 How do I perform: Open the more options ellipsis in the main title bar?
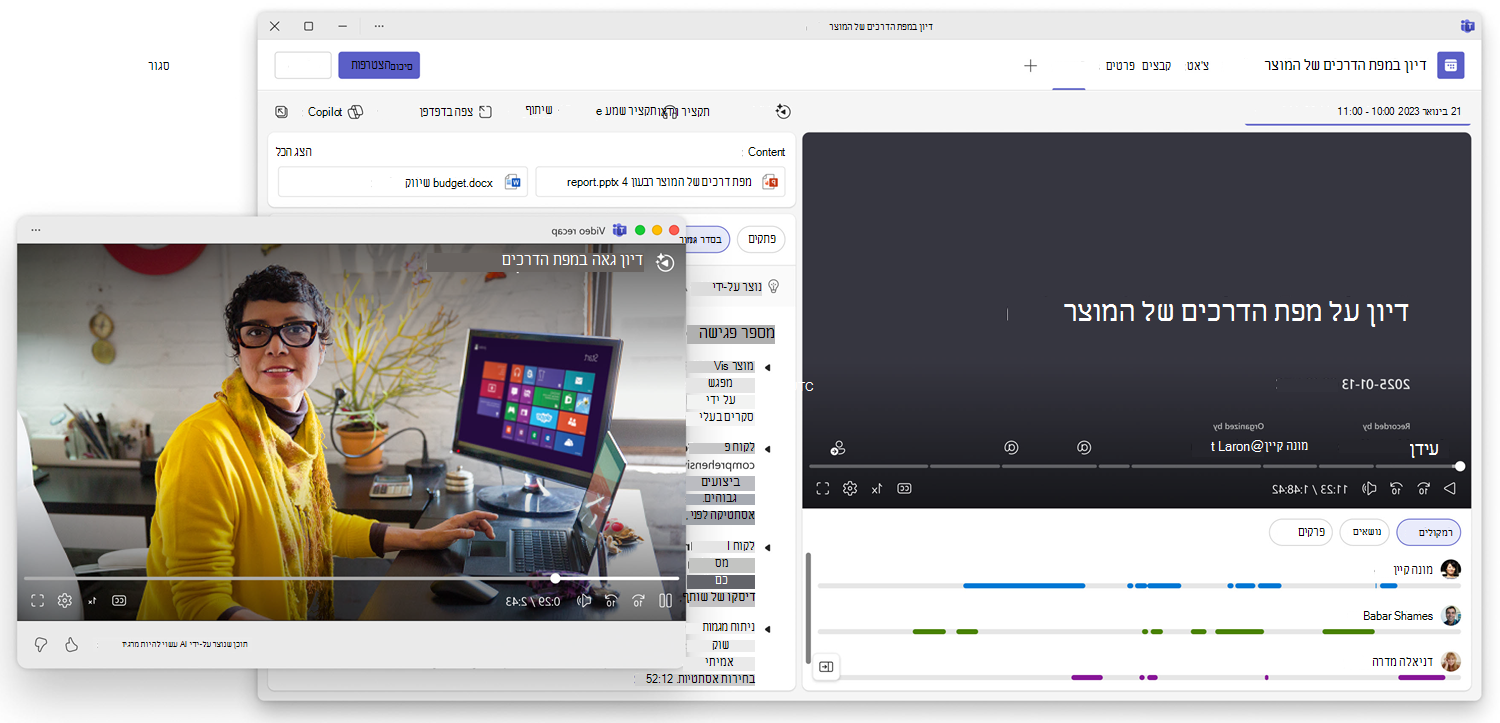pyautogui.click(x=379, y=26)
